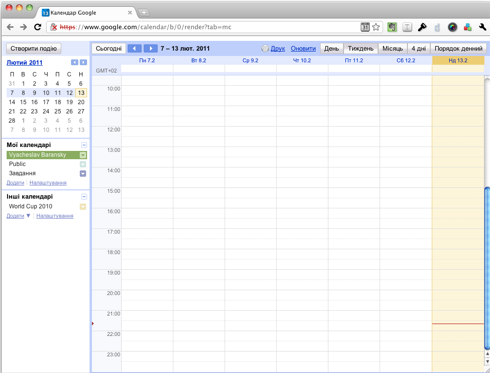Select date 31 in mini calendar
The image size is (490, 373).
coord(12,83)
